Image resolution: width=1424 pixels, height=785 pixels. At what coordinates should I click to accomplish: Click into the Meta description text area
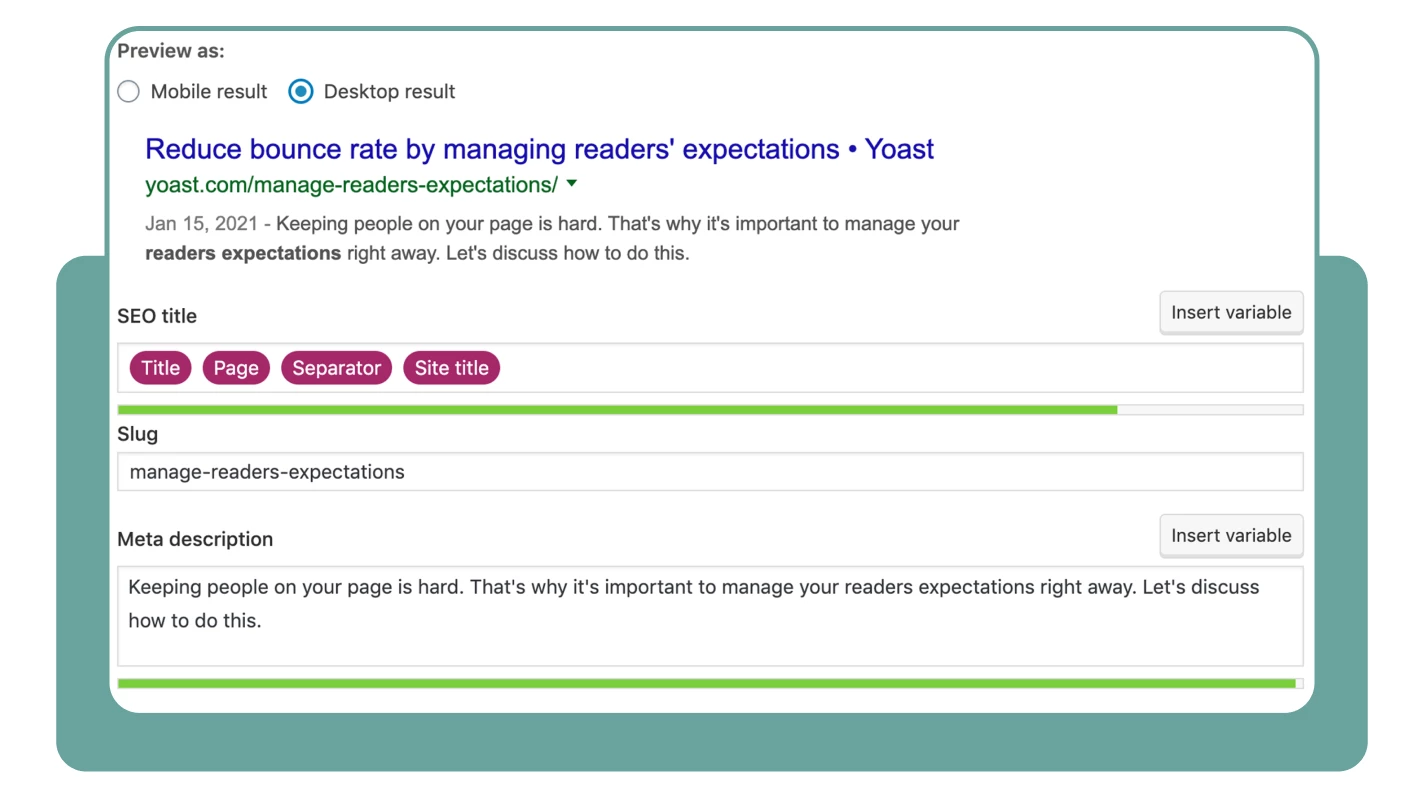[x=710, y=616]
